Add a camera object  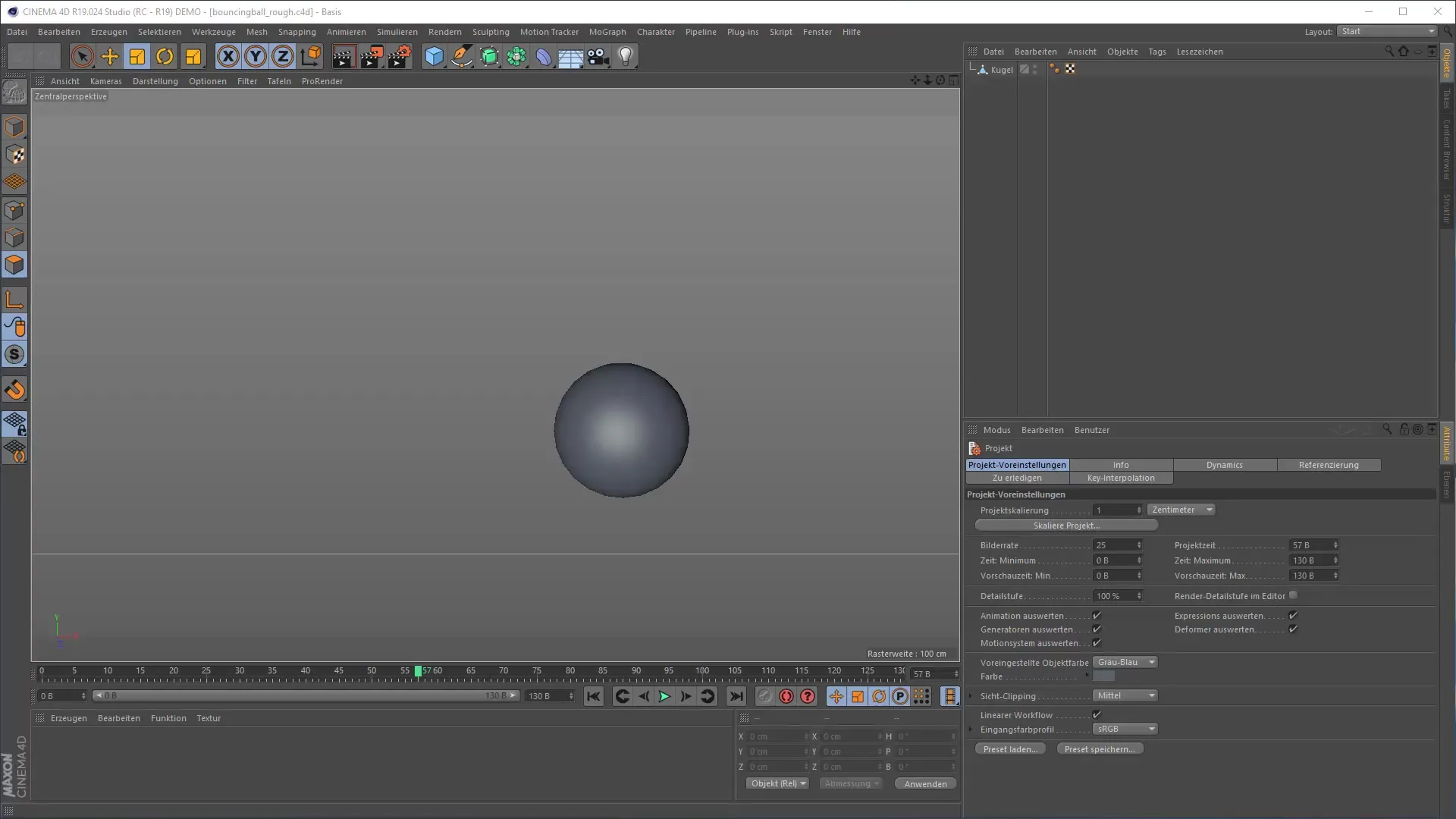[x=598, y=56]
